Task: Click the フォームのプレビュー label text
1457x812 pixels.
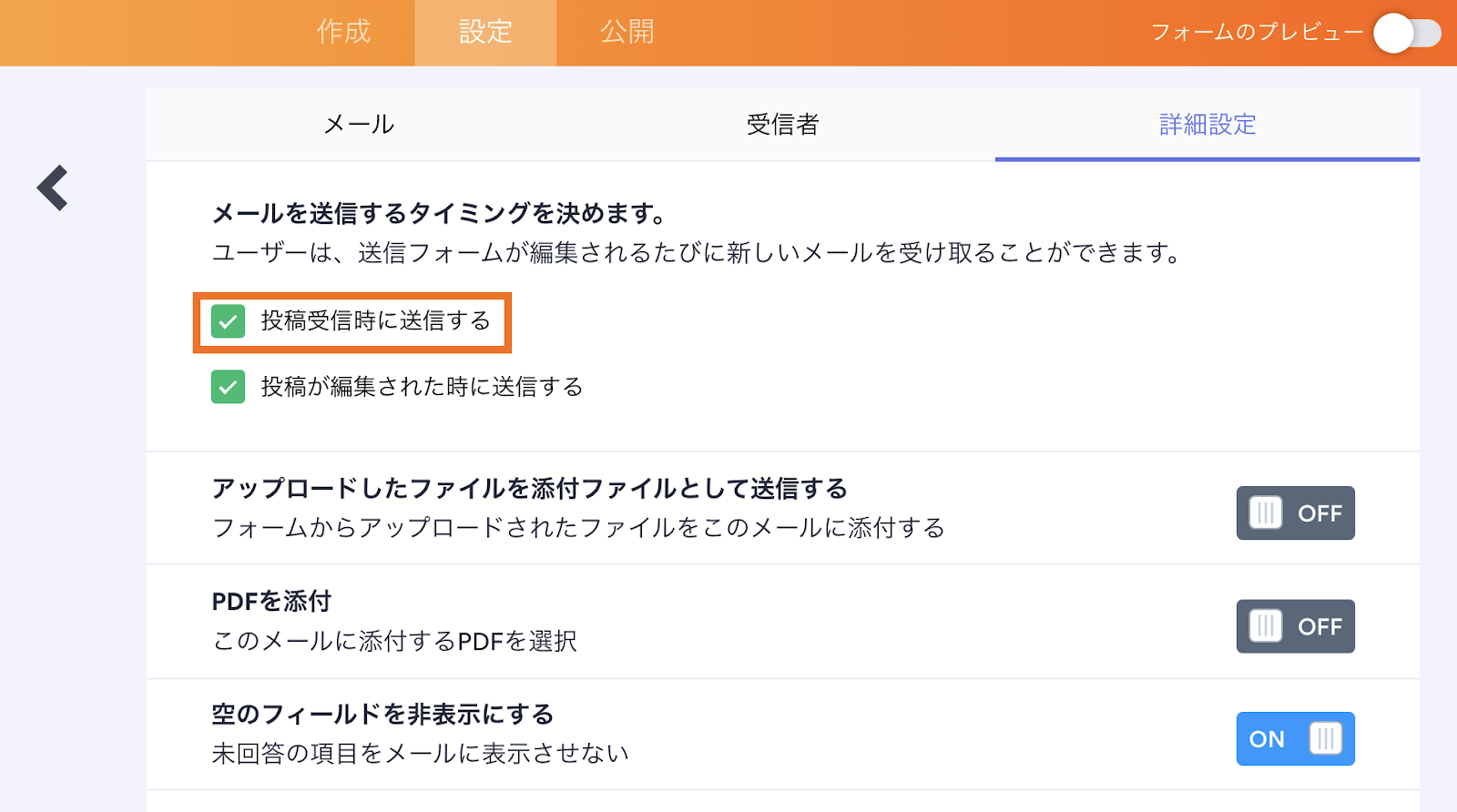Action: point(1257,33)
